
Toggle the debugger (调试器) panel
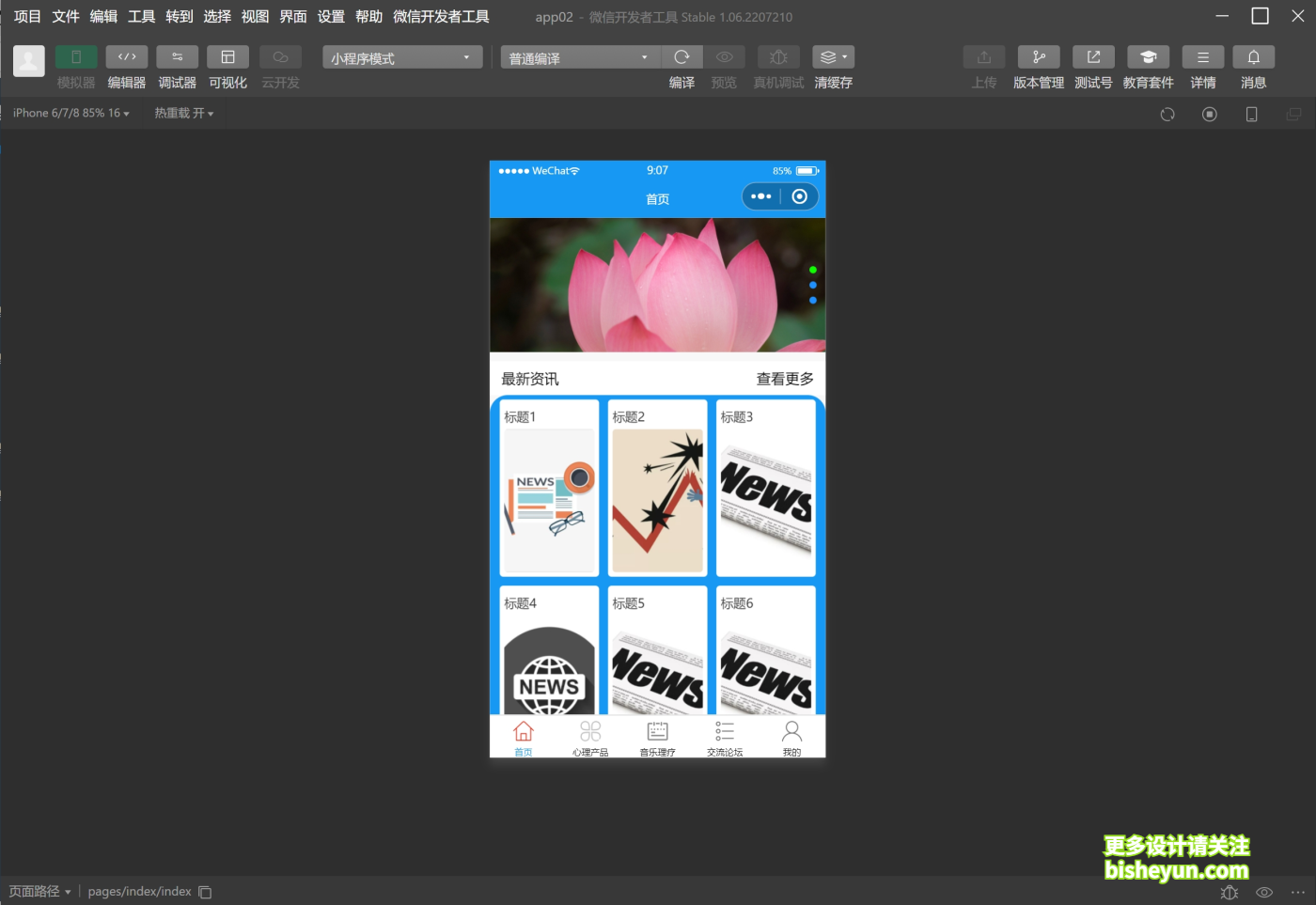[177, 57]
